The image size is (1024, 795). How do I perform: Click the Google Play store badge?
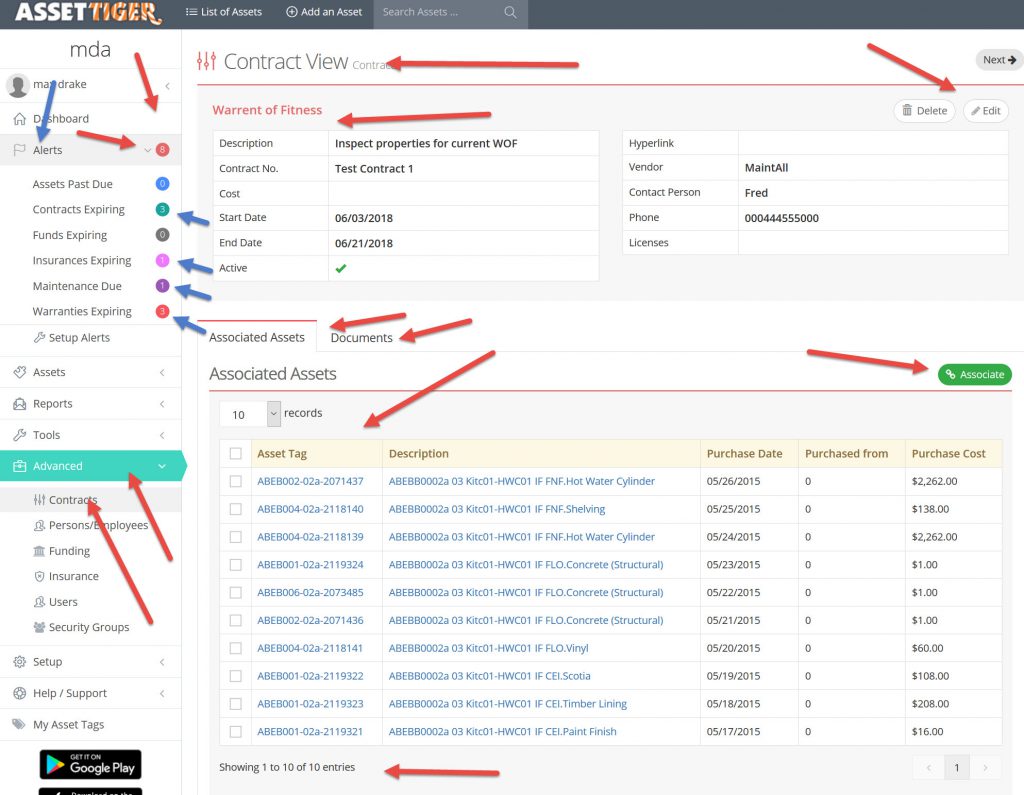(x=90, y=764)
